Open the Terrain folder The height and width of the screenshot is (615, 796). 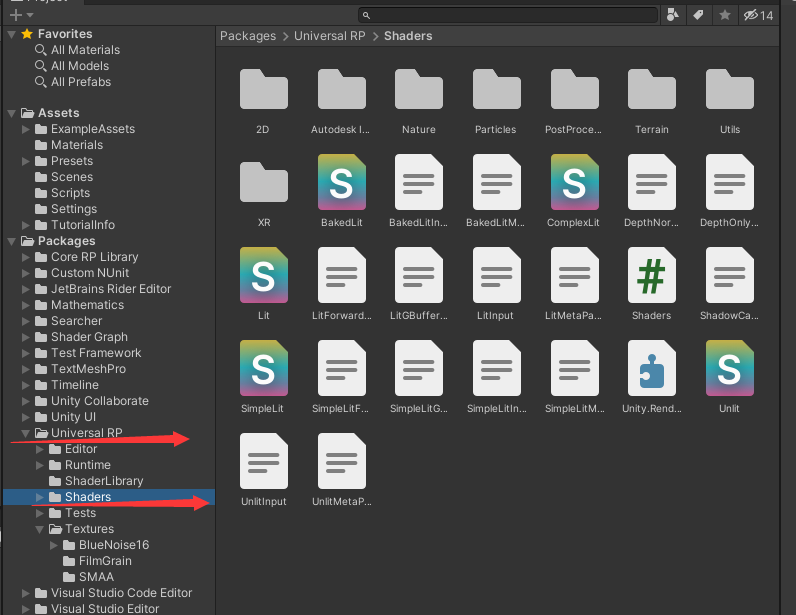coord(652,89)
